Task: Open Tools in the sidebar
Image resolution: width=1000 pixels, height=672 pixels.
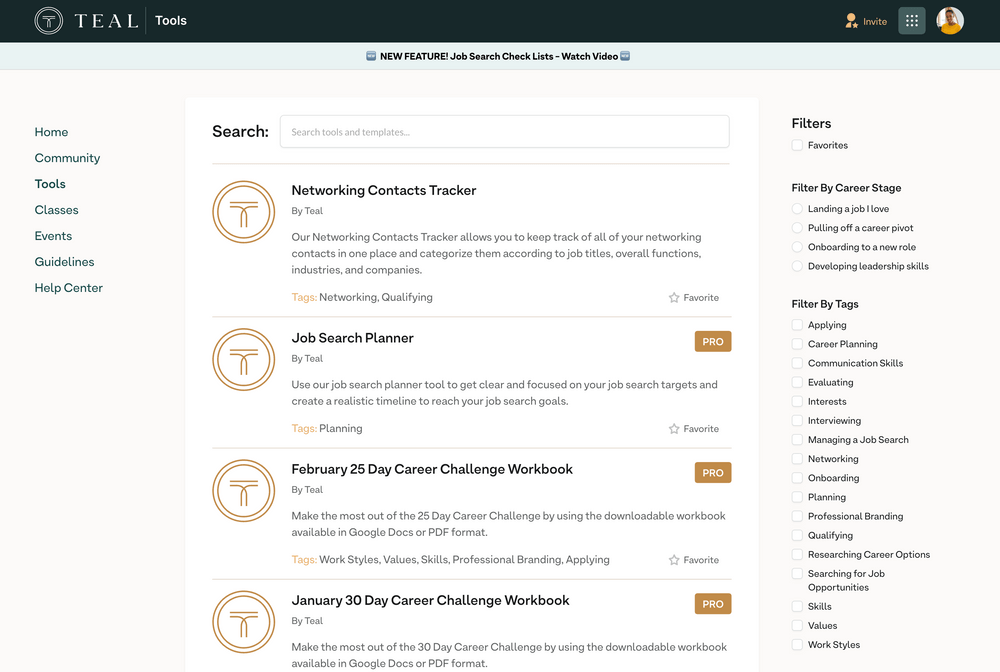Action: click(50, 184)
